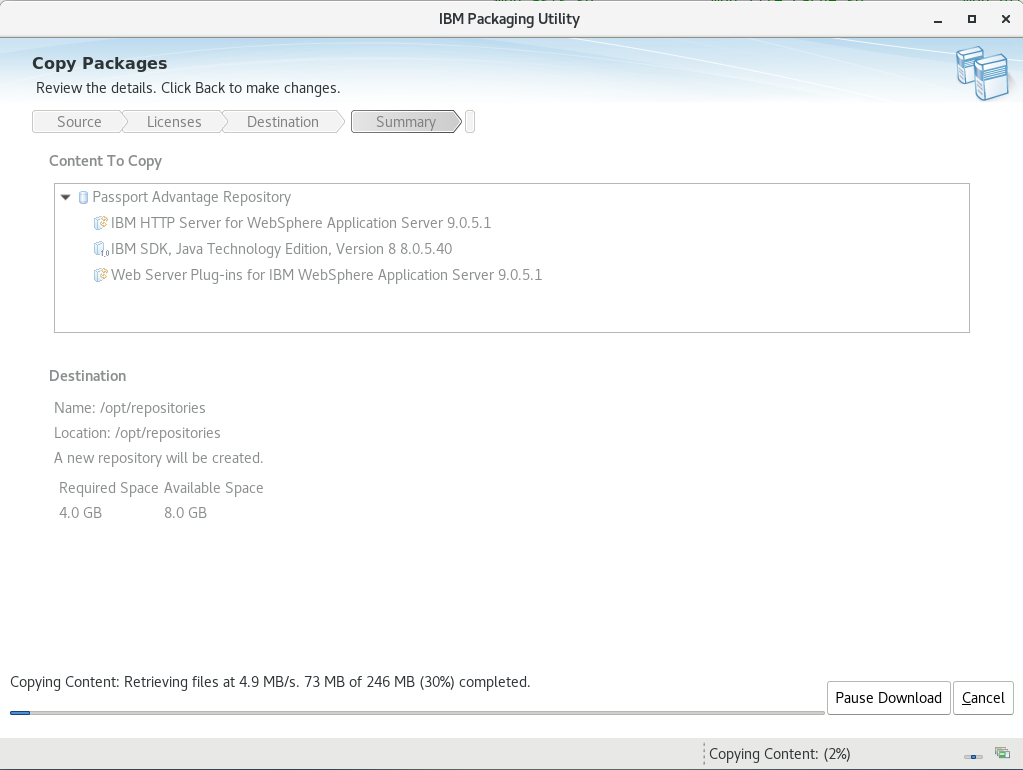
Task: Click the 'Copy Packages' page title
Action: (x=100, y=63)
